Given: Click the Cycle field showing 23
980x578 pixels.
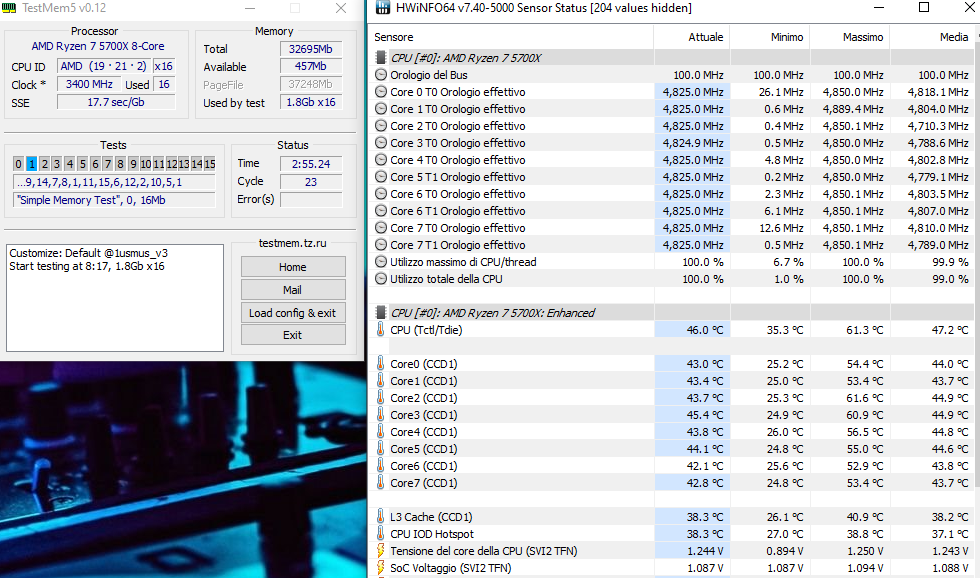Looking at the screenshot, I should click(x=311, y=182).
